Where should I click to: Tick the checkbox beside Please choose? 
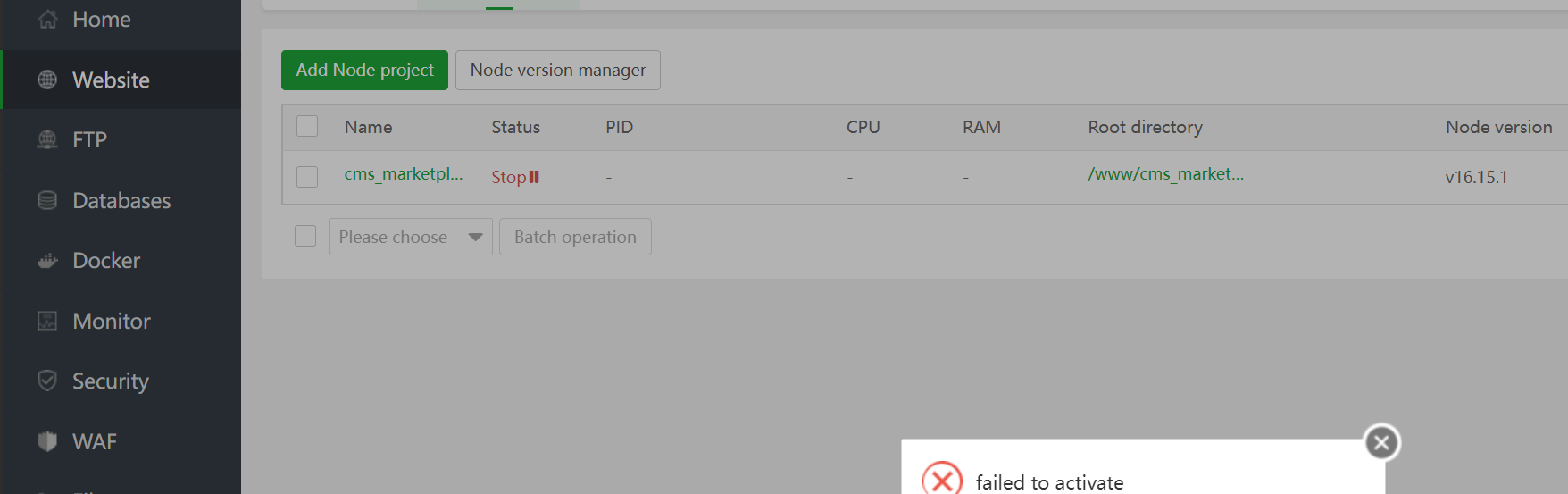pos(305,237)
